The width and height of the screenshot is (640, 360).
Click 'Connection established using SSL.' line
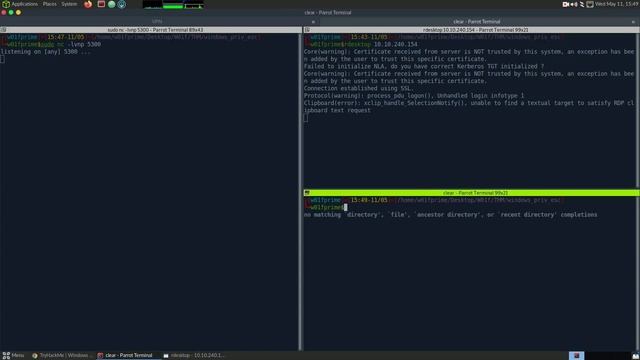coord(359,89)
